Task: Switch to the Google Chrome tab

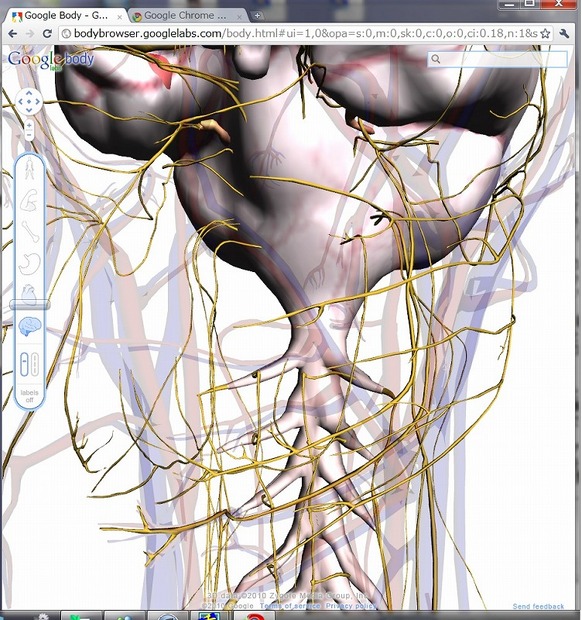Action: (185, 16)
